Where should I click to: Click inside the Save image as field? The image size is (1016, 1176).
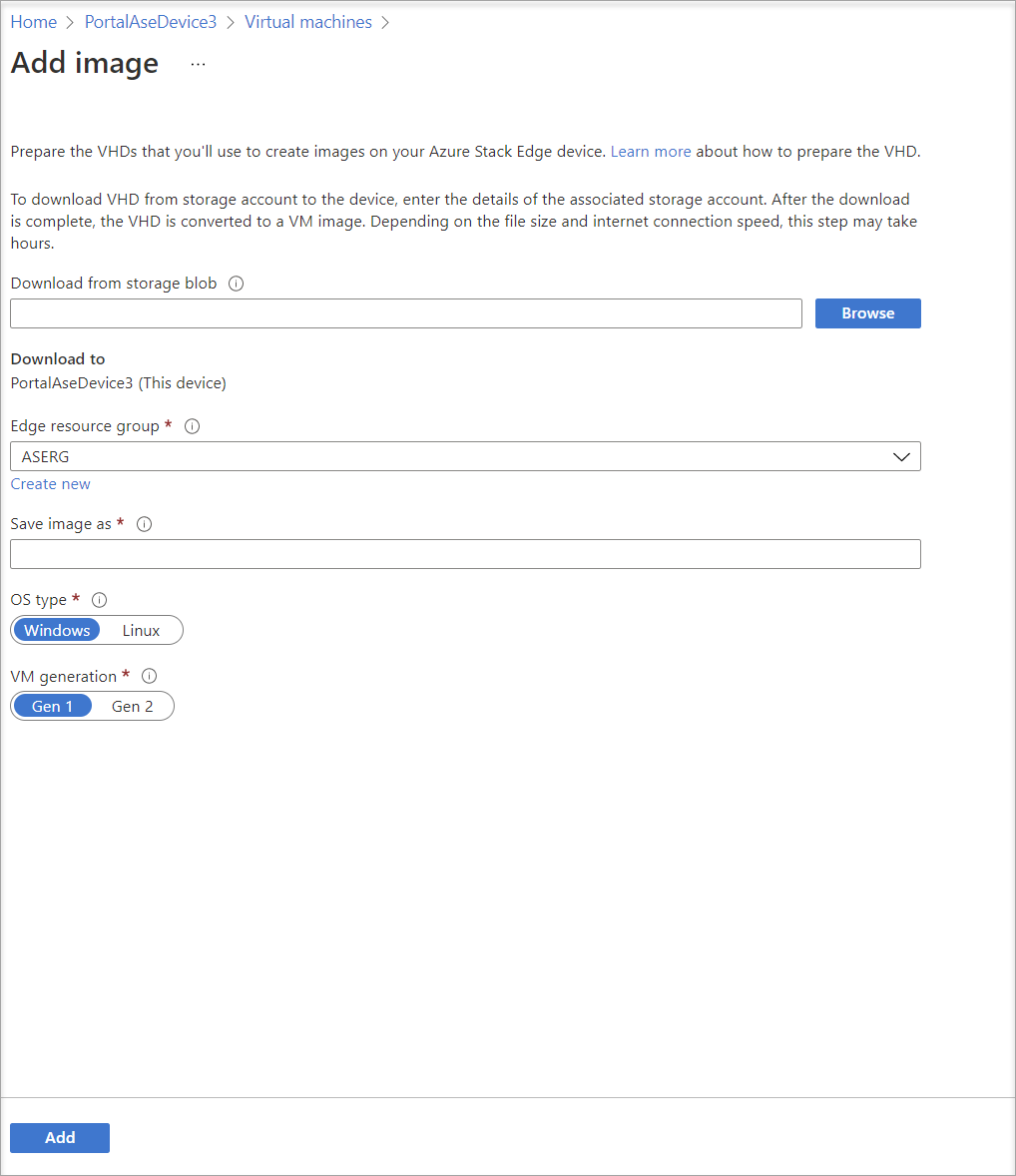coord(465,554)
